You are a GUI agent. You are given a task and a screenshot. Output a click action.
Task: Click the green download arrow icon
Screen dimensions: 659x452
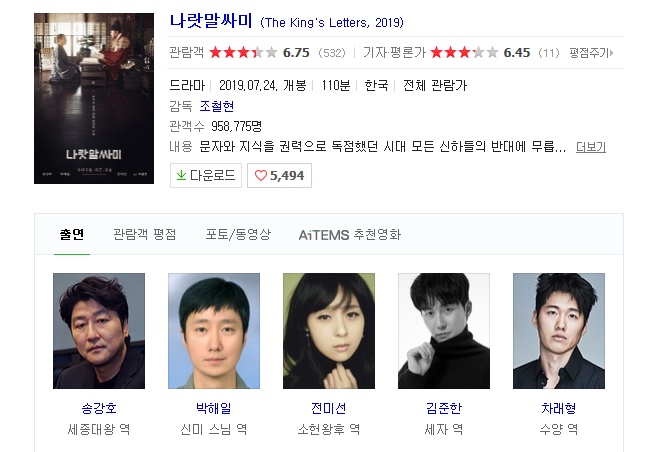tap(181, 175)
